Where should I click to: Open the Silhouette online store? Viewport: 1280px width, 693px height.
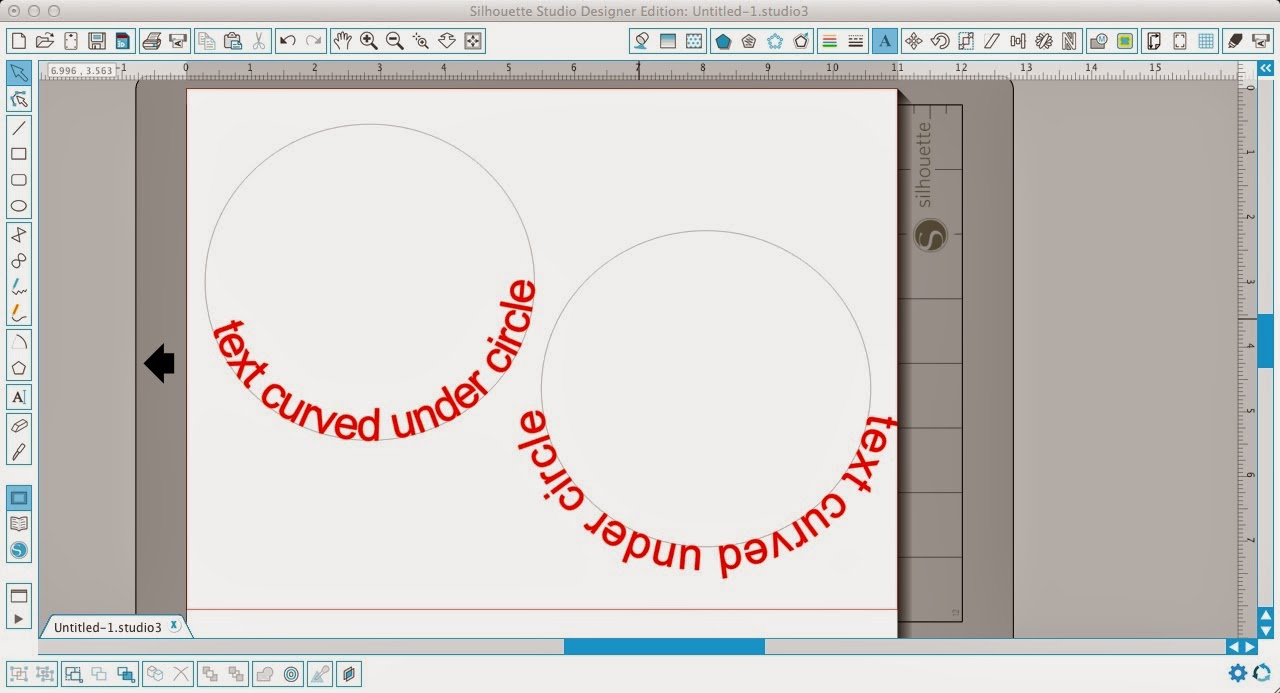pos(18,549)
